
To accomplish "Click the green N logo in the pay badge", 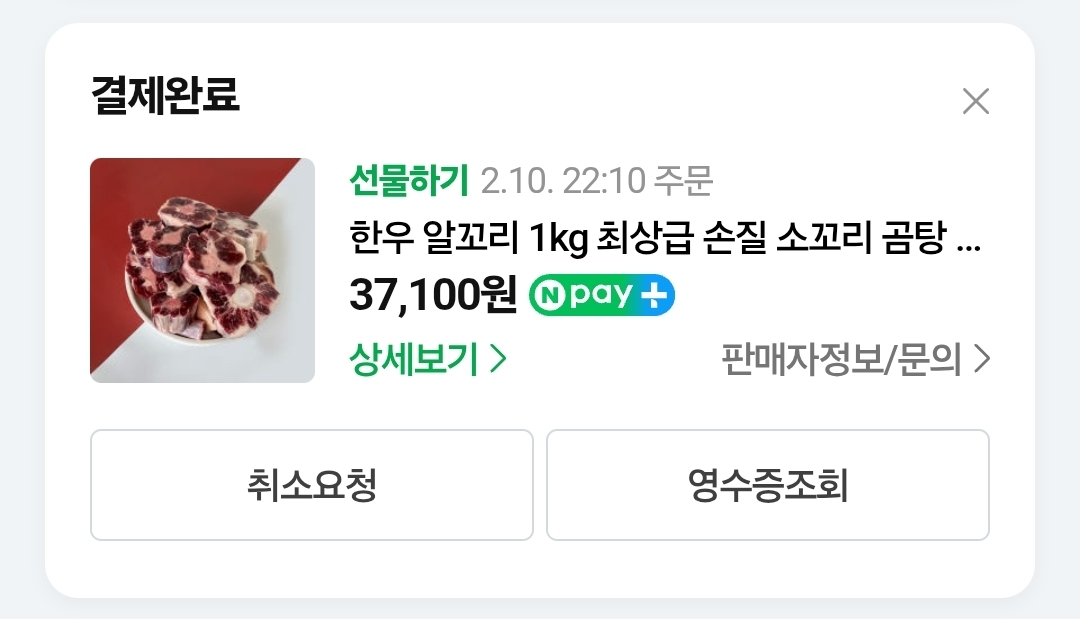I will tap(550, 295).
